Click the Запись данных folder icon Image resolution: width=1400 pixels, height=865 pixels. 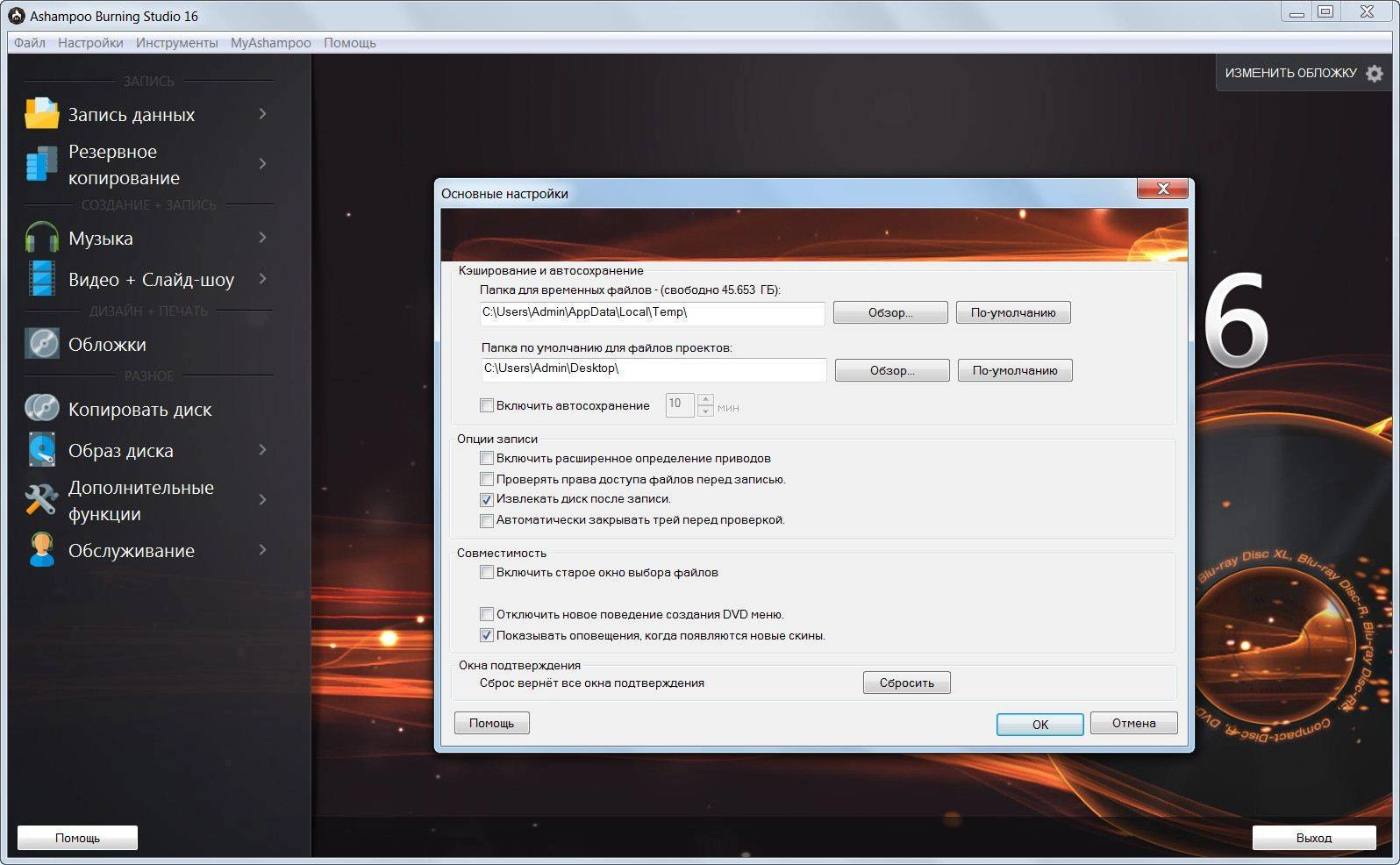click(41, 114)
